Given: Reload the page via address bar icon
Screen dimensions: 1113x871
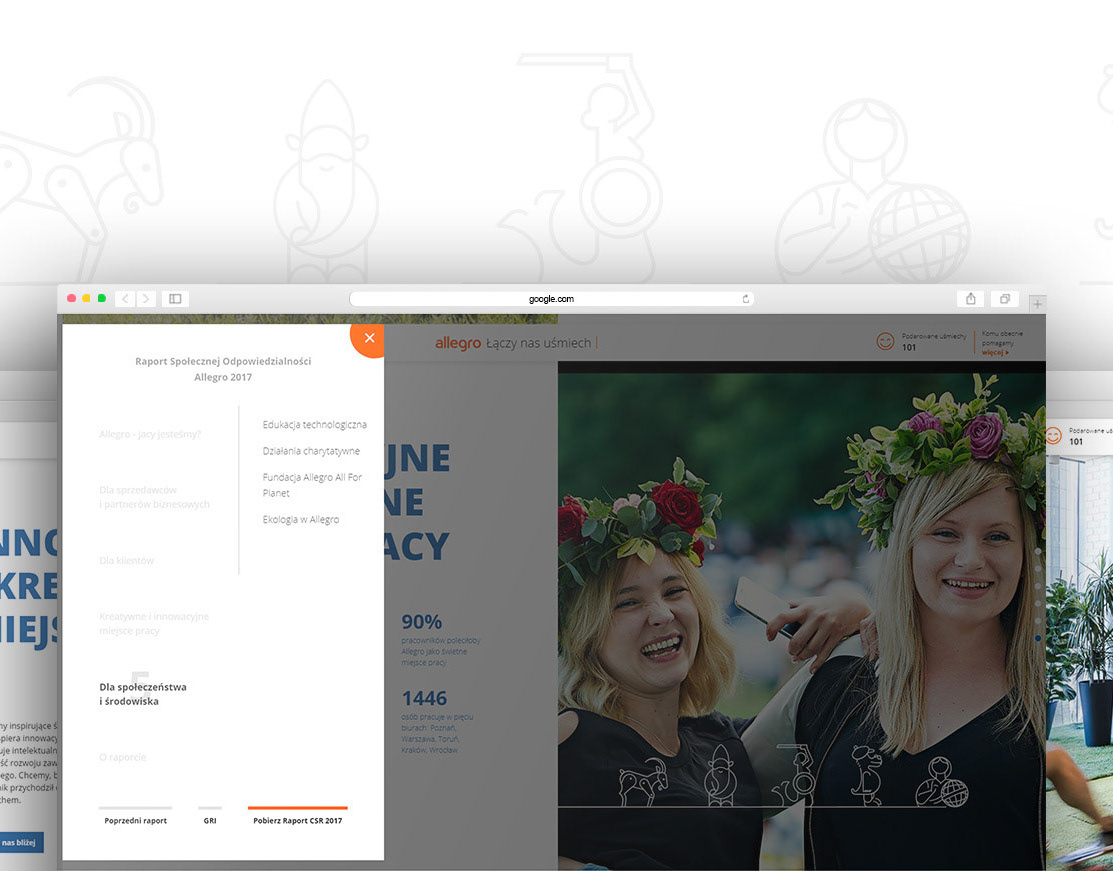Looking at the screenshot, I should point(745,299).
